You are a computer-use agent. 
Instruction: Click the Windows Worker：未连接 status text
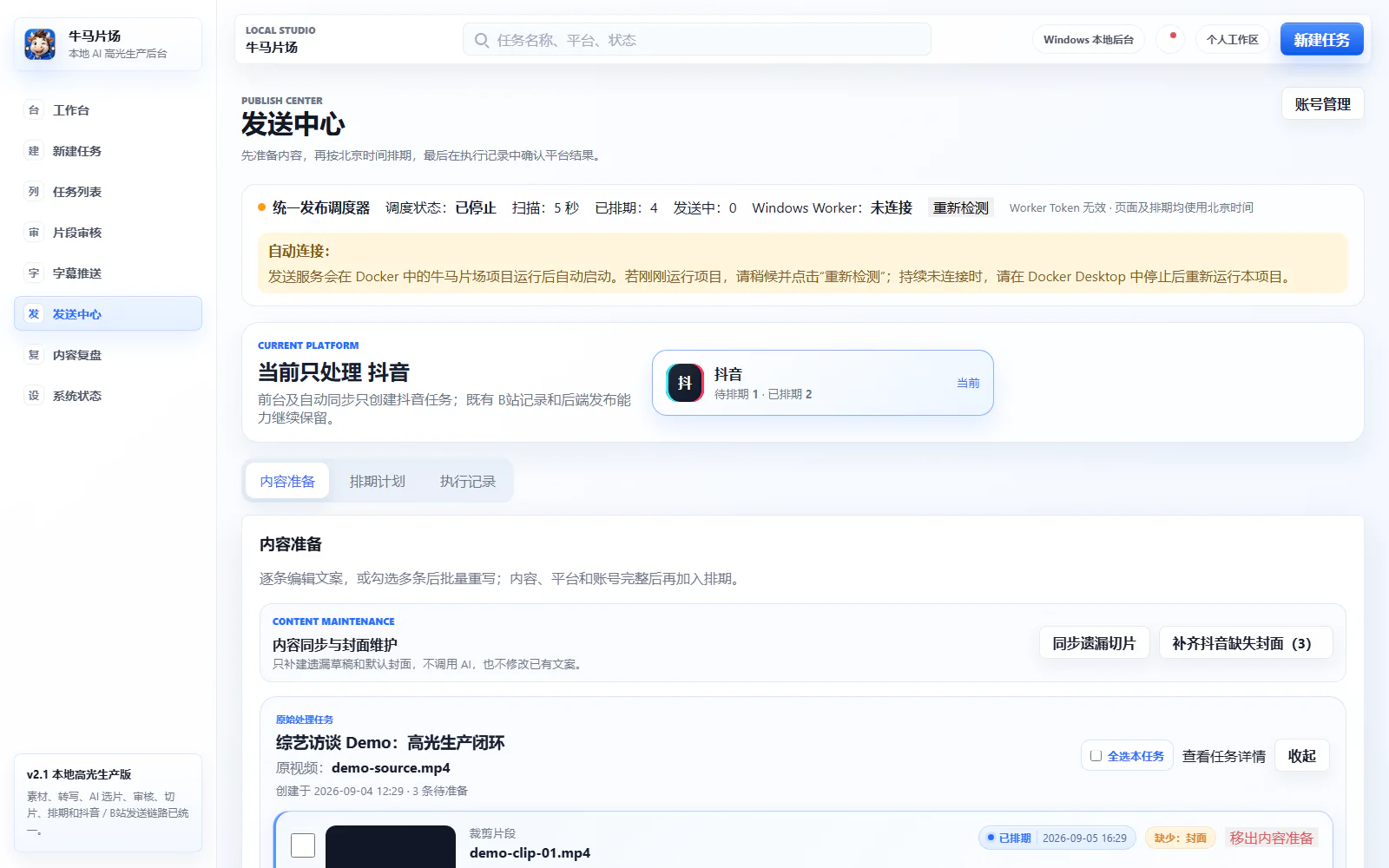point(833,207)
